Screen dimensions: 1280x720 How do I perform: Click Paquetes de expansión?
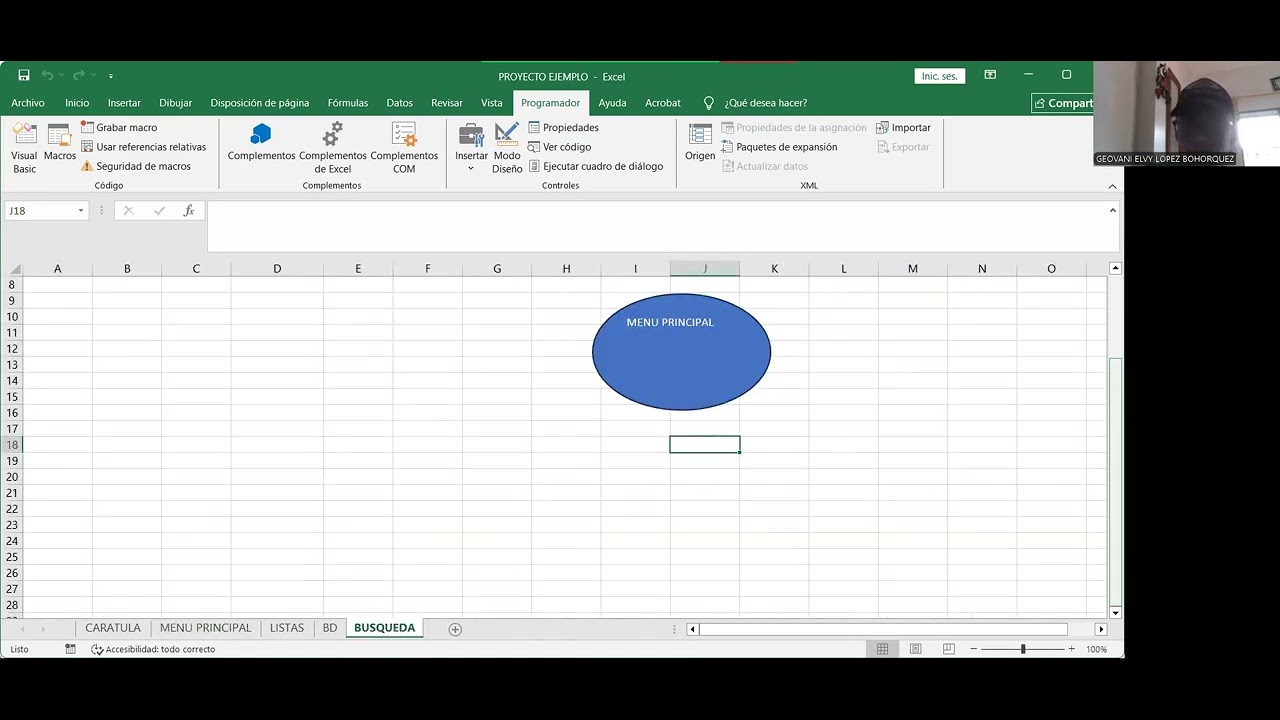point(779,147)
